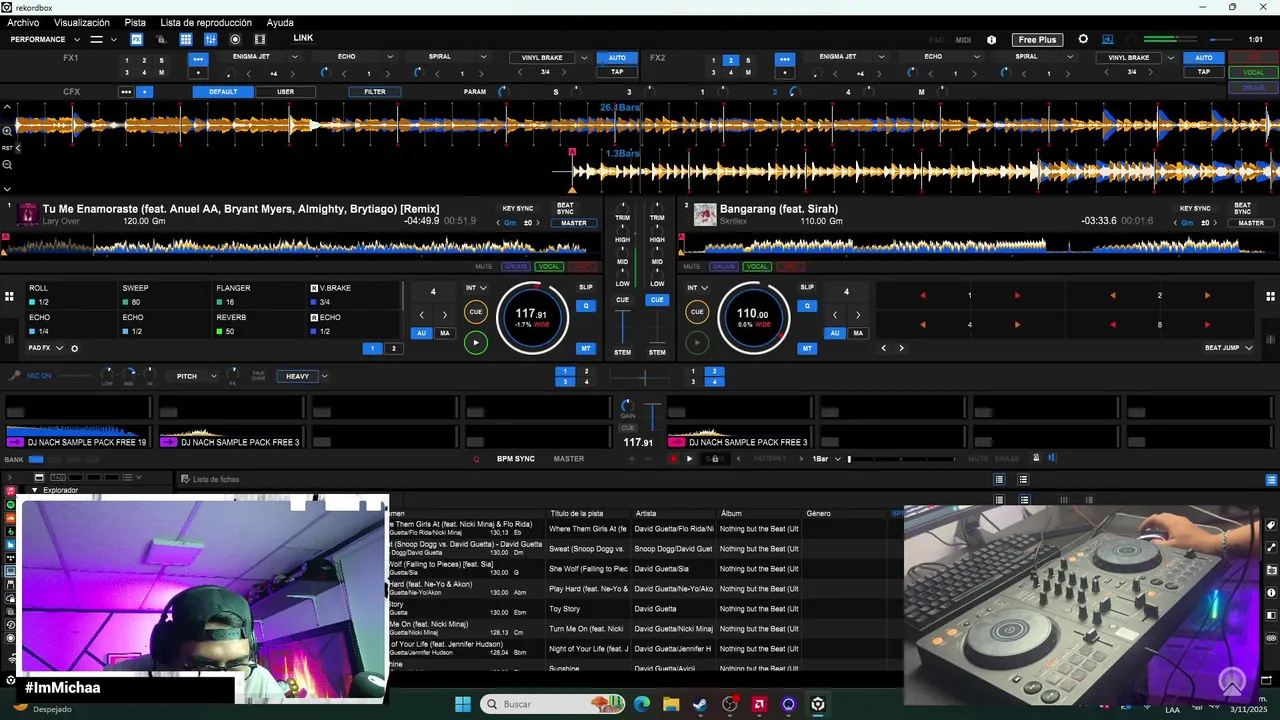Toggle the FX panel icon in toolbar
This screenshot has width=1280, height=720.
pyautogui.click(x=136, y=39)
